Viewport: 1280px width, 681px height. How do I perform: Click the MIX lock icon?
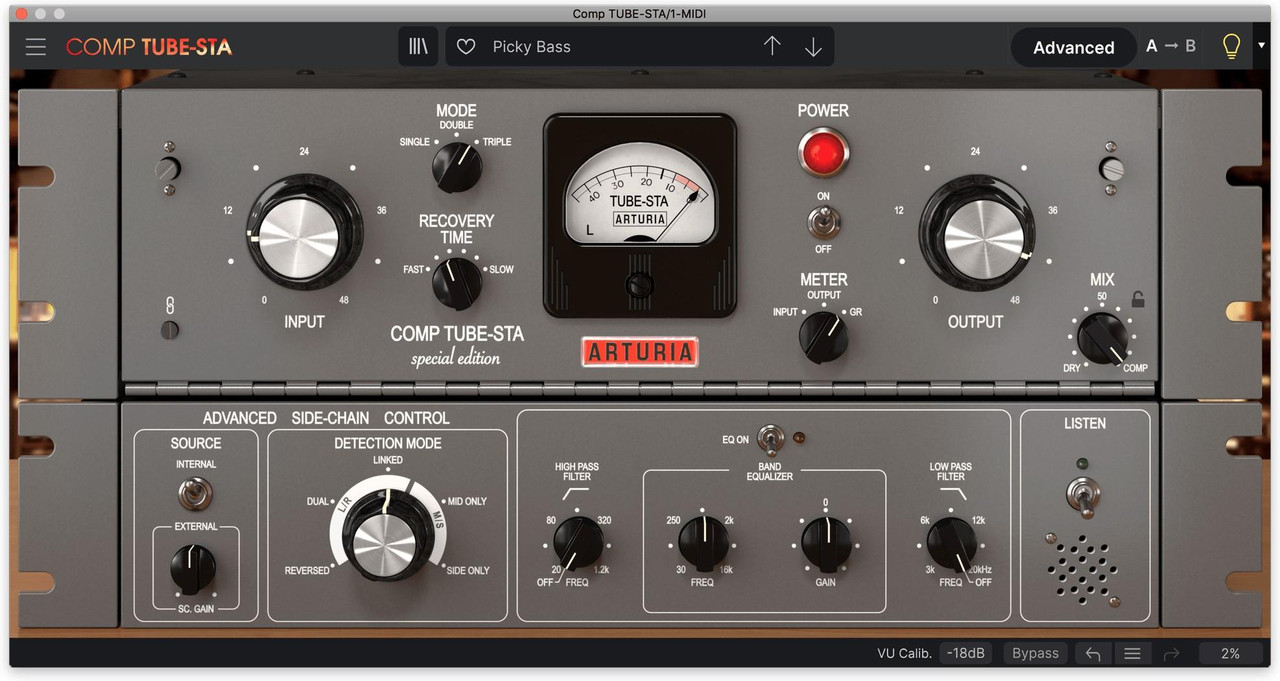coord(1137,299)
